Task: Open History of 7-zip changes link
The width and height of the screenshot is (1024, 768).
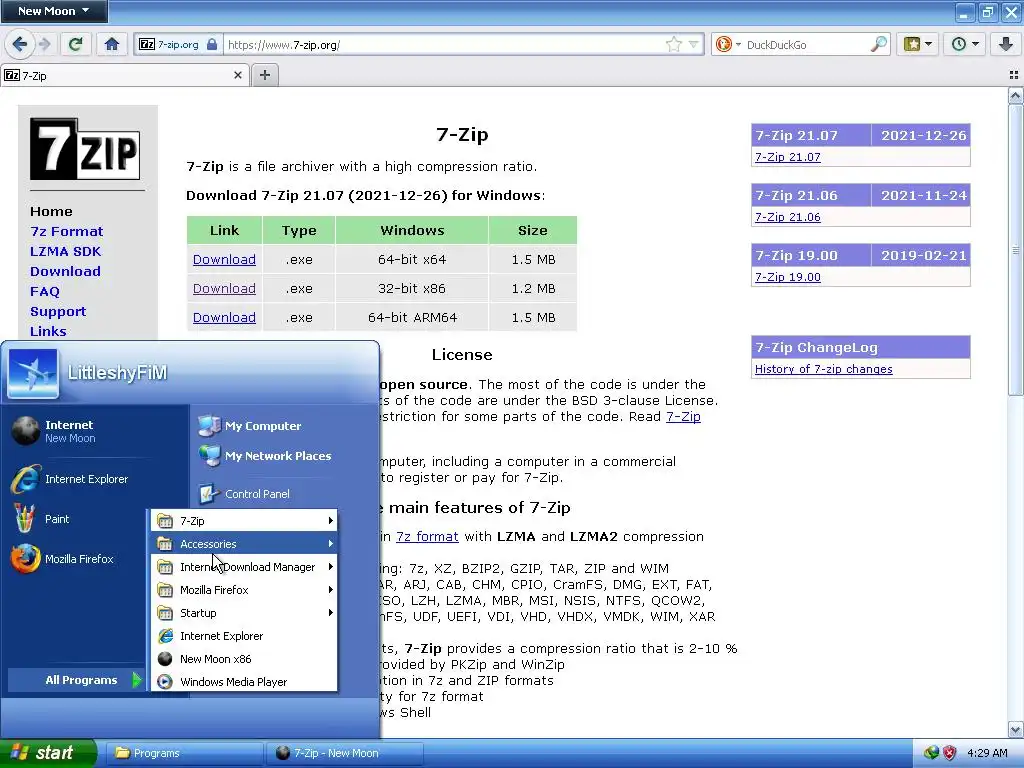Action: (824, 370)
